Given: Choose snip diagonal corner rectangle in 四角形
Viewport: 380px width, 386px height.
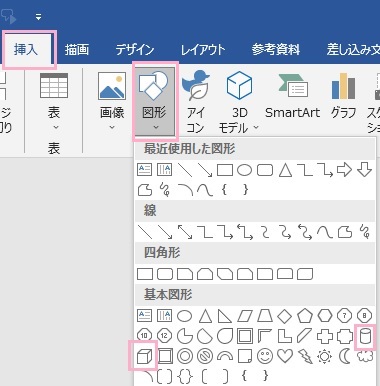Looking at the screenshot, I should pos(225,274).
